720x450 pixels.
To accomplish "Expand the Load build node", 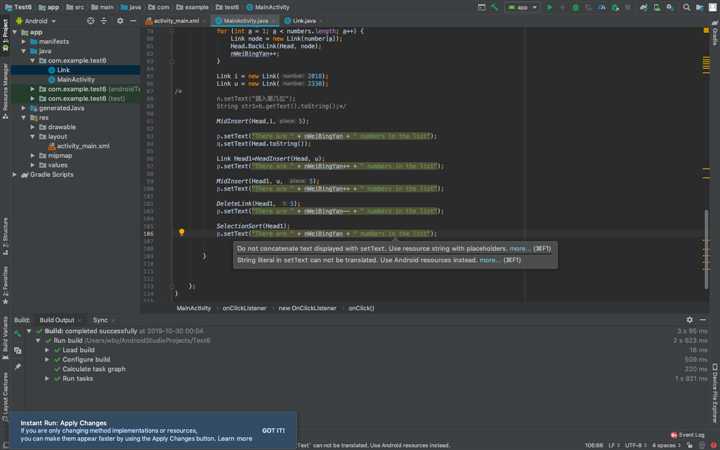I will click(x=47, y=350).
